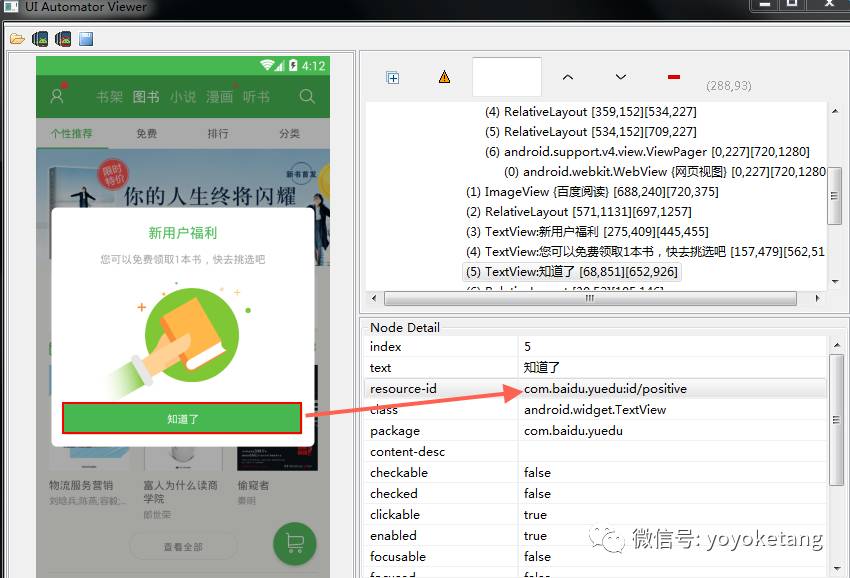Click the search magnifier in app screenshot
The image size is (850, 578).
(x=307, y=97)
